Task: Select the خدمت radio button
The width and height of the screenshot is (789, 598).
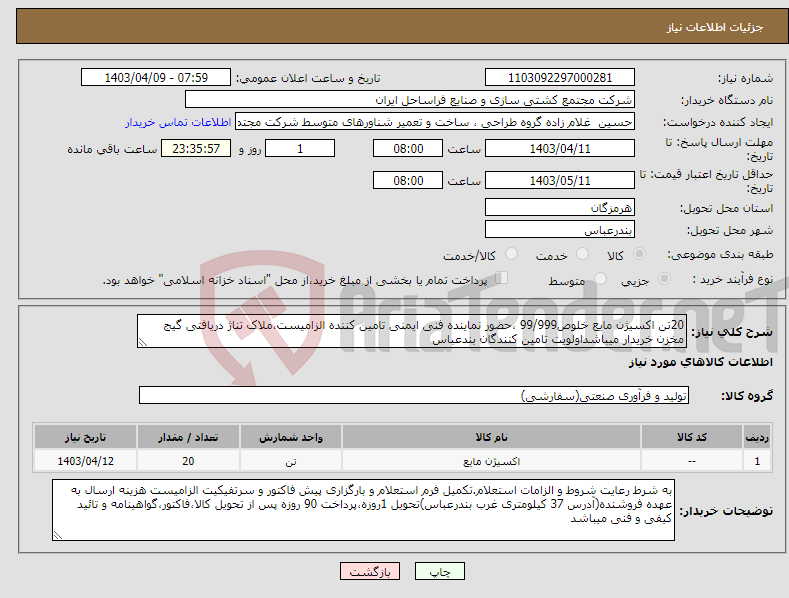Action: point(582,254)
